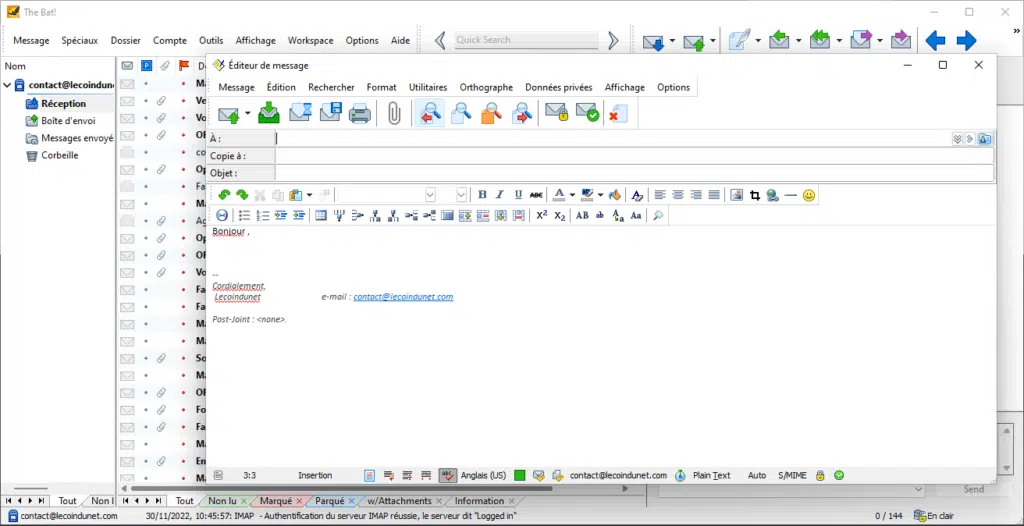This screenshot has width=1024, height=526.
Task: Switch to the Marqué tab
Action: [x=276, y=501]
